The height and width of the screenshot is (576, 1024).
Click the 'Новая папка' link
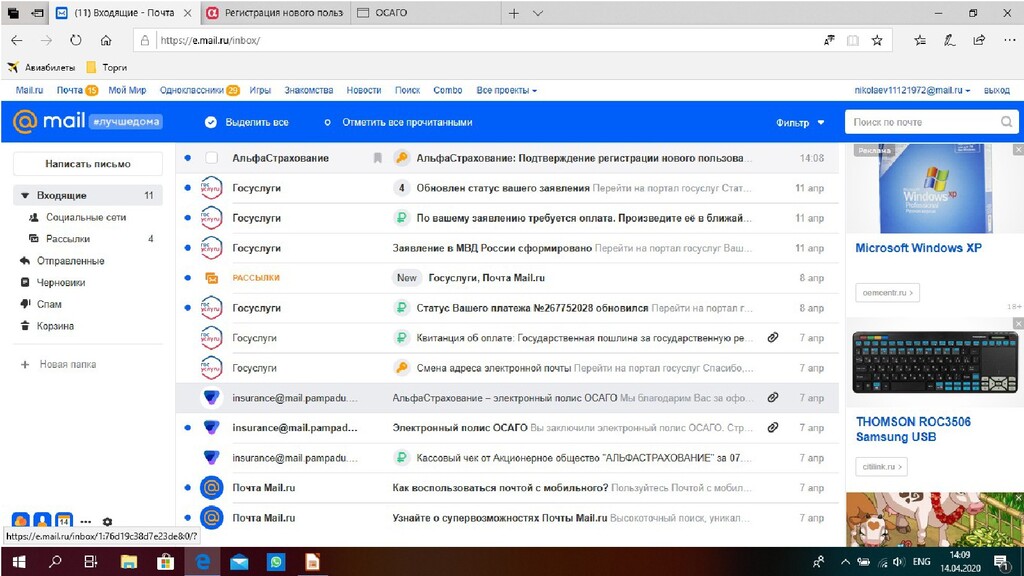point(67,364)
